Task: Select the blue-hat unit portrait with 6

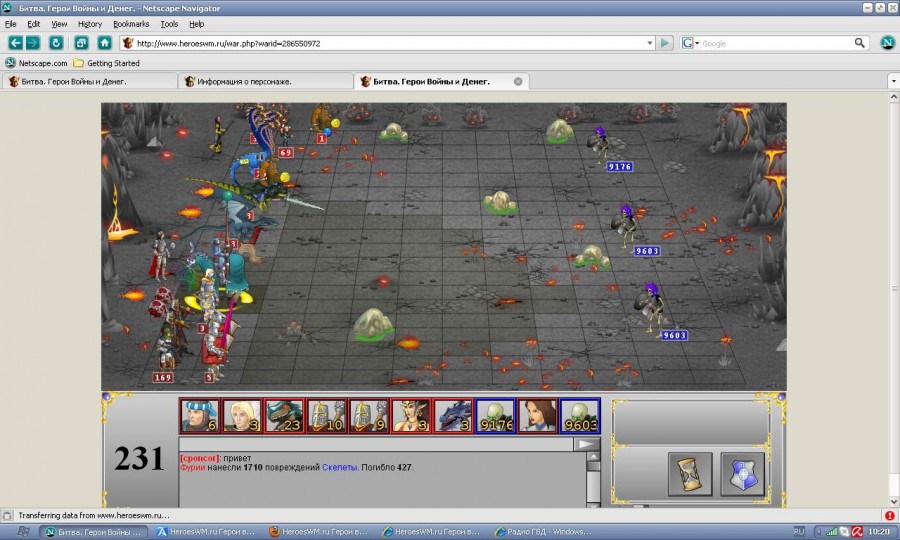Action: tap(200, 415)
